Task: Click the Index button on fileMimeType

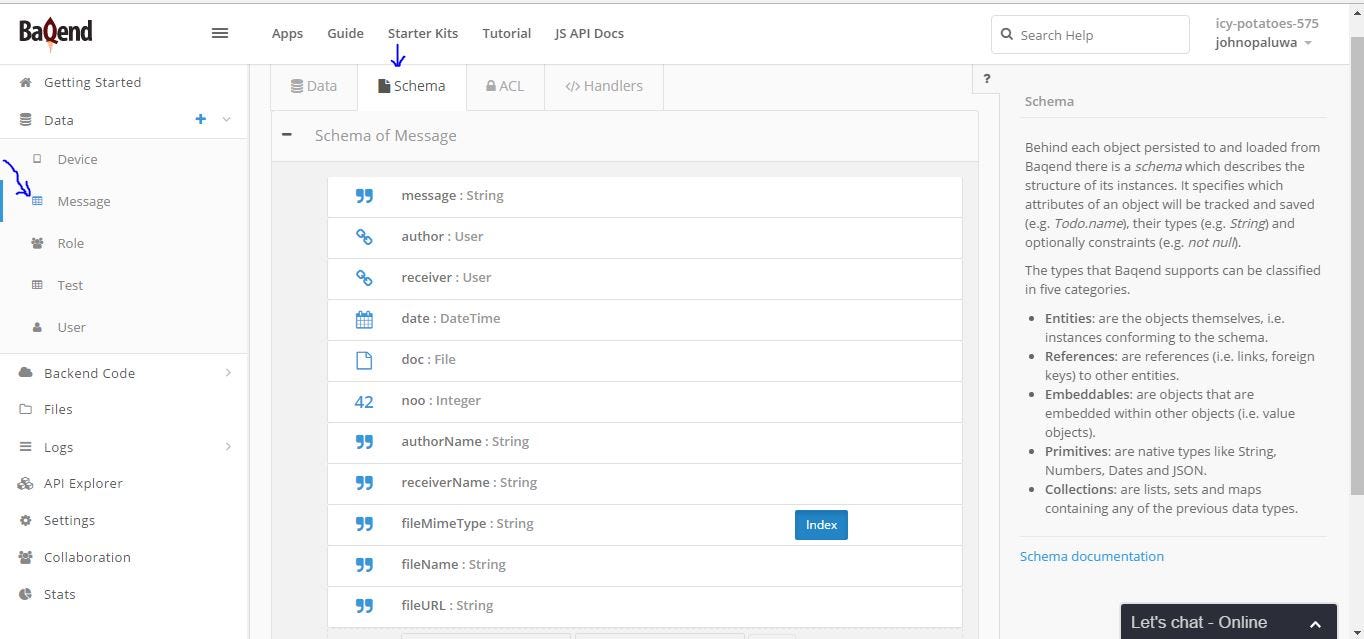Action: [820, 524]
